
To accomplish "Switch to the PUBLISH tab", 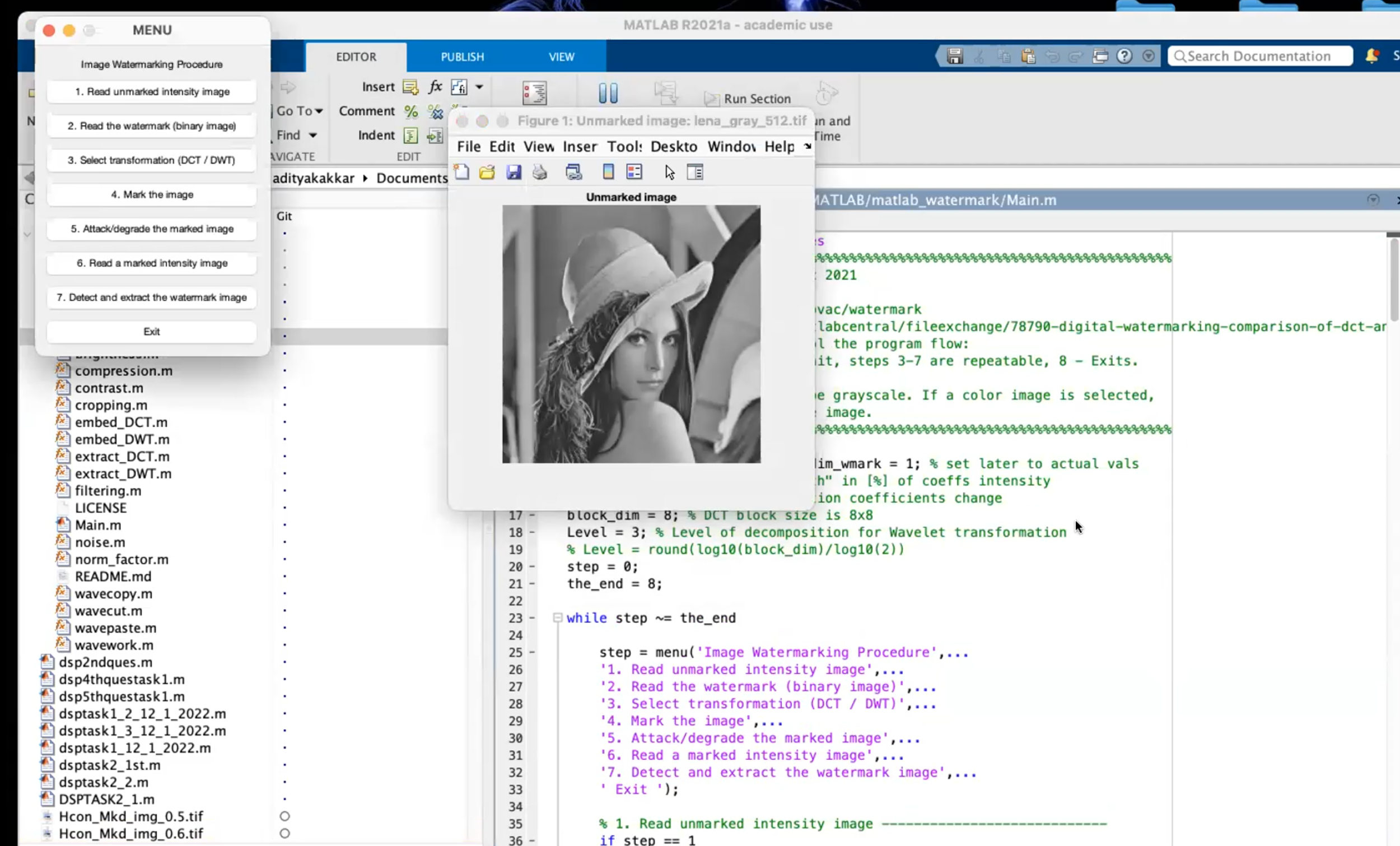I will [x=462, y=57].
